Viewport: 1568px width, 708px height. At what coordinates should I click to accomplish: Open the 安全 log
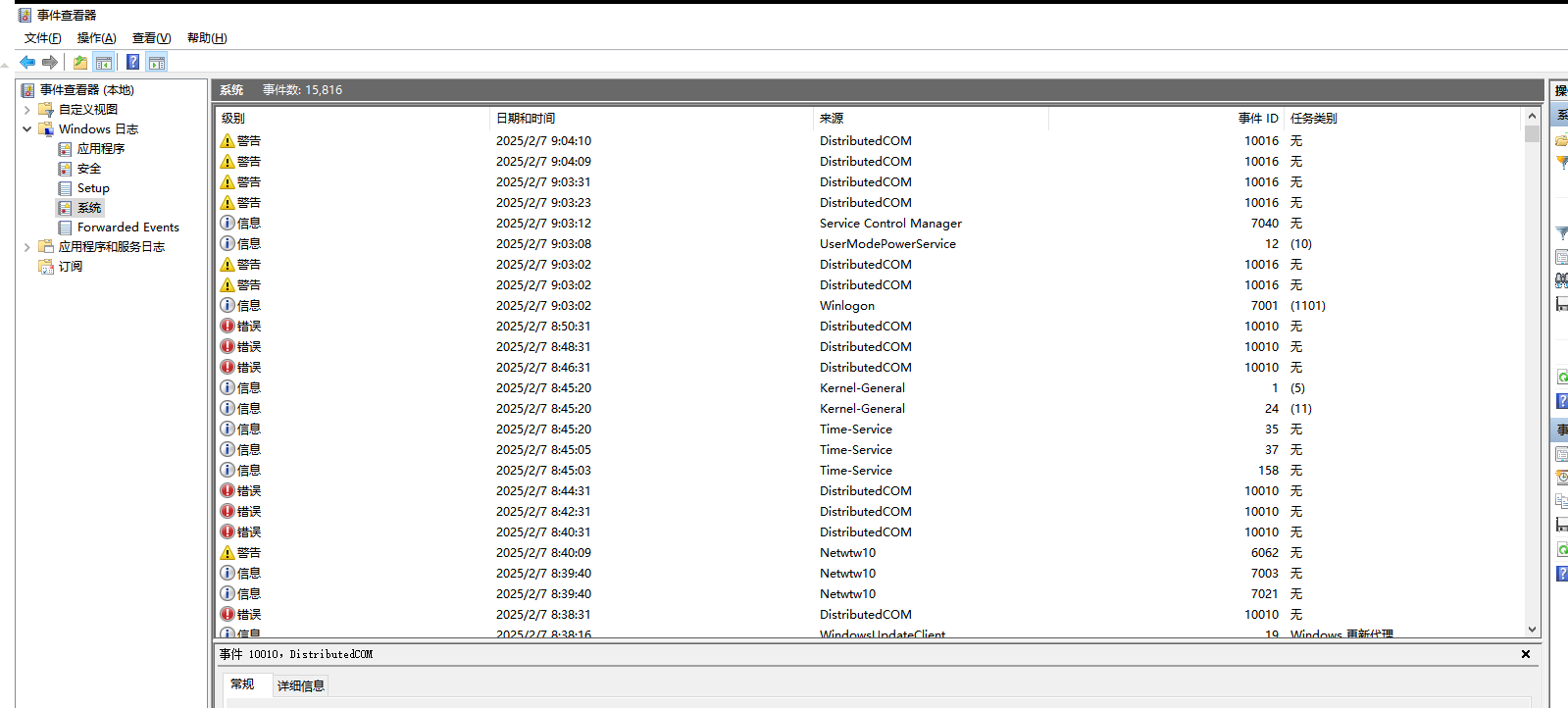pyautogui.click(x=88, y=169)
